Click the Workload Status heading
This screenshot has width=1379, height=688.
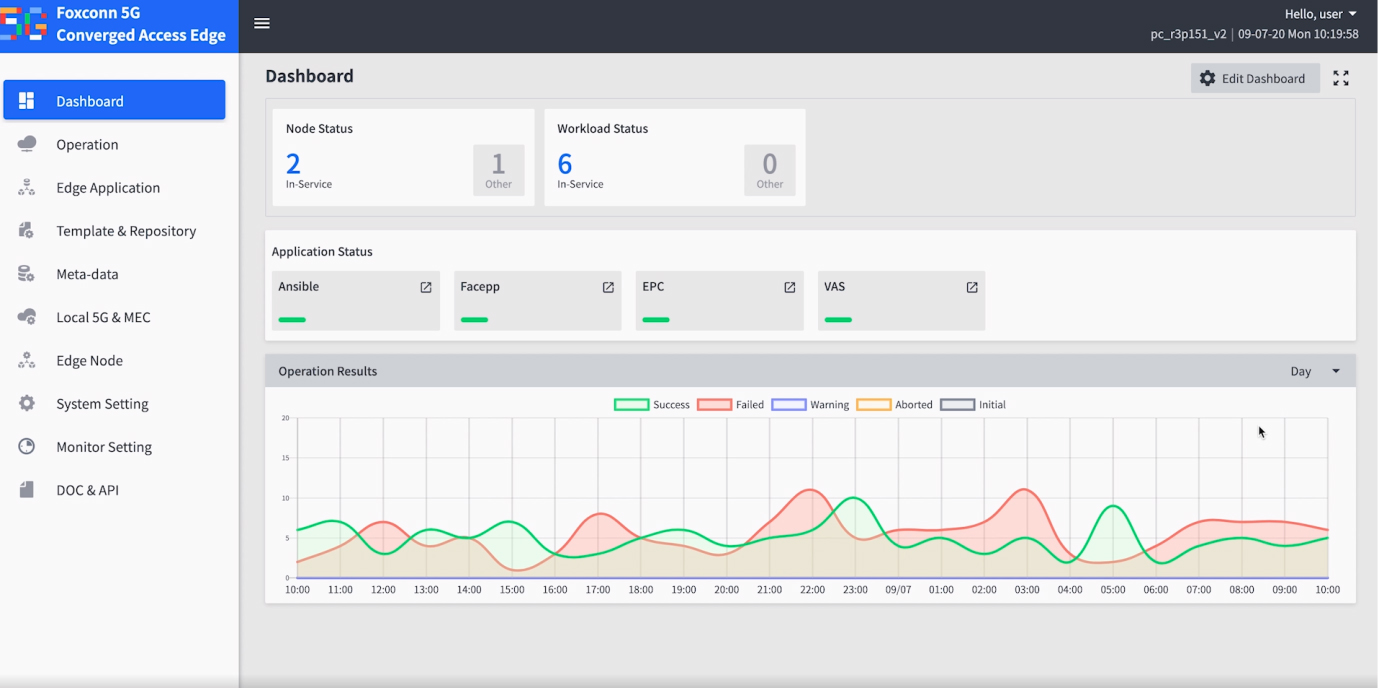tap(603, 128)
